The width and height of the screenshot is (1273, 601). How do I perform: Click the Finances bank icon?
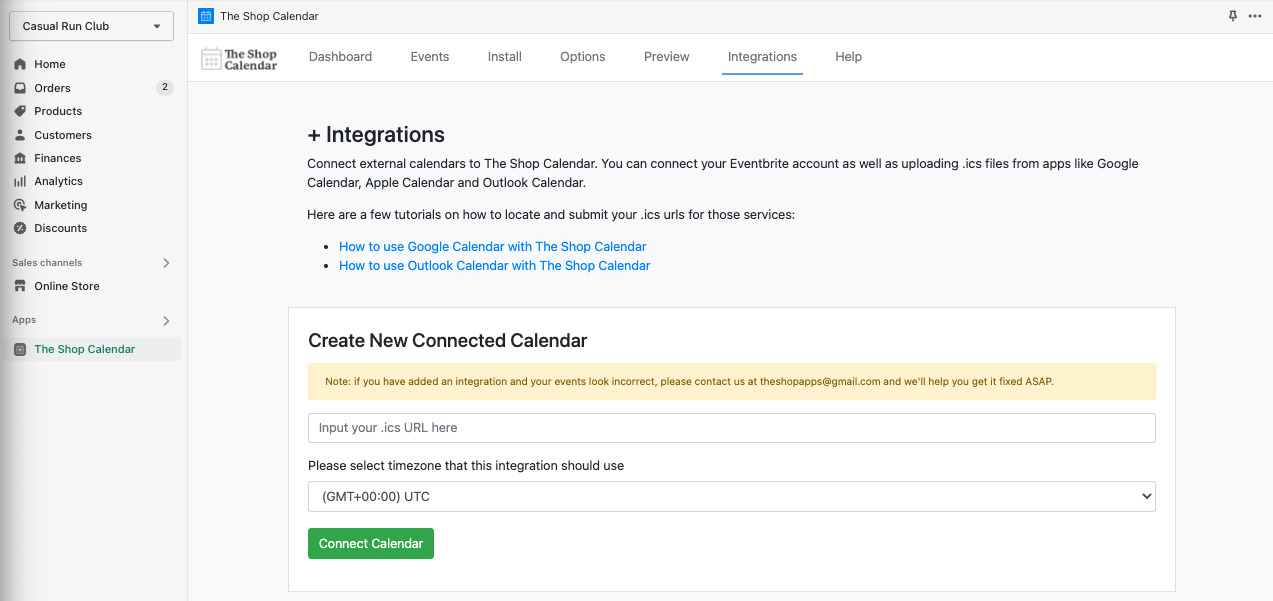(x=20, y=158)
